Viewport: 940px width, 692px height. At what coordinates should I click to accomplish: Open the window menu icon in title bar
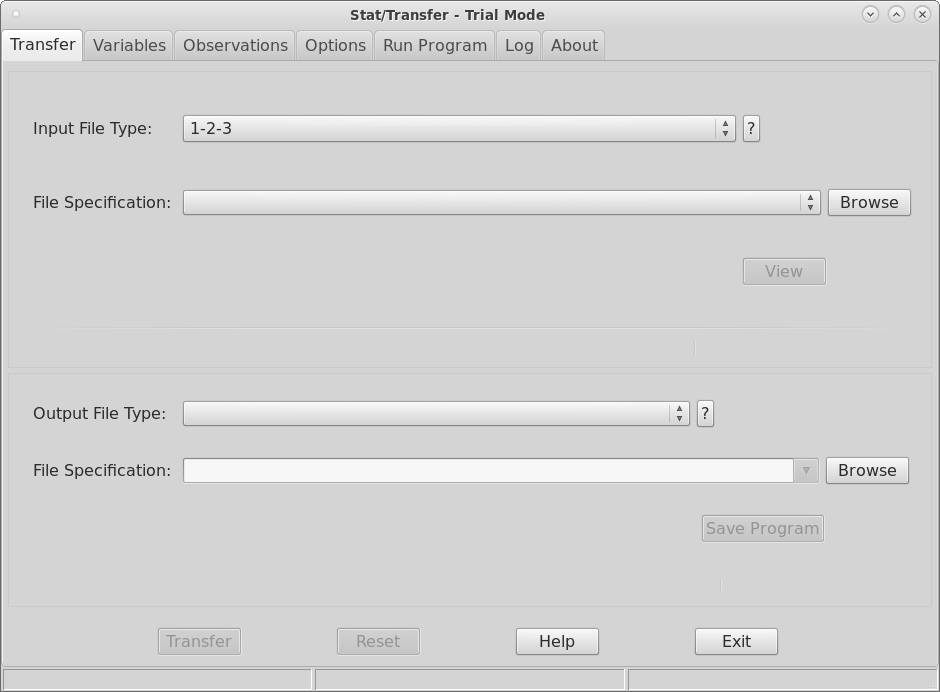coord(16,14)
